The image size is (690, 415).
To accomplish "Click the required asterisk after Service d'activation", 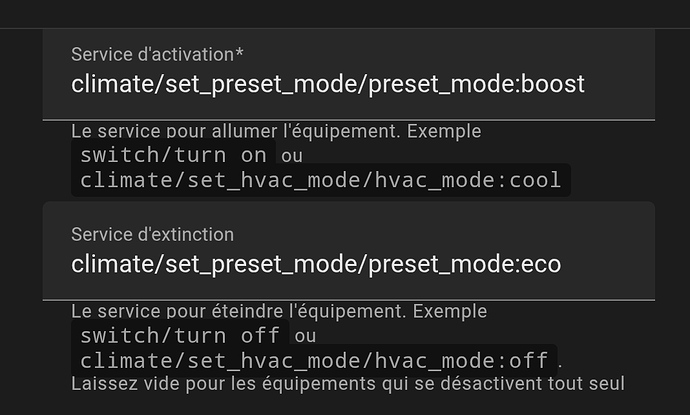I will pyautogui.click(x=239, y=53).
